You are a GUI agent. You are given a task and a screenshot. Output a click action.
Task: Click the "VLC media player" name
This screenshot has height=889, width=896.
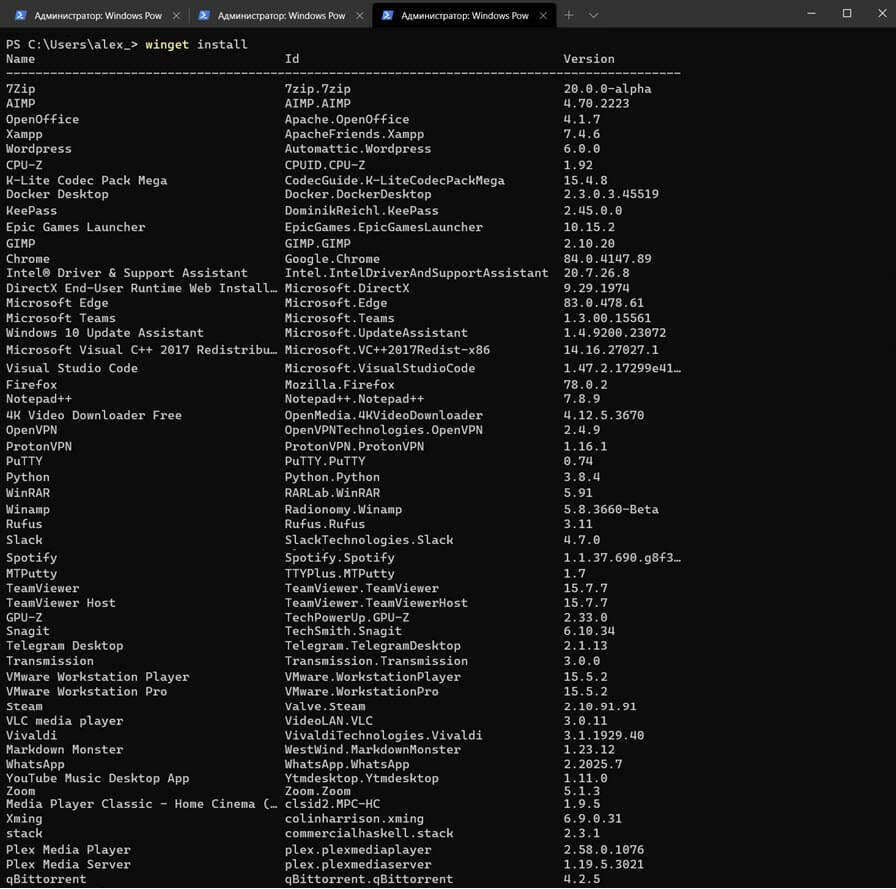tap(64, 721)
